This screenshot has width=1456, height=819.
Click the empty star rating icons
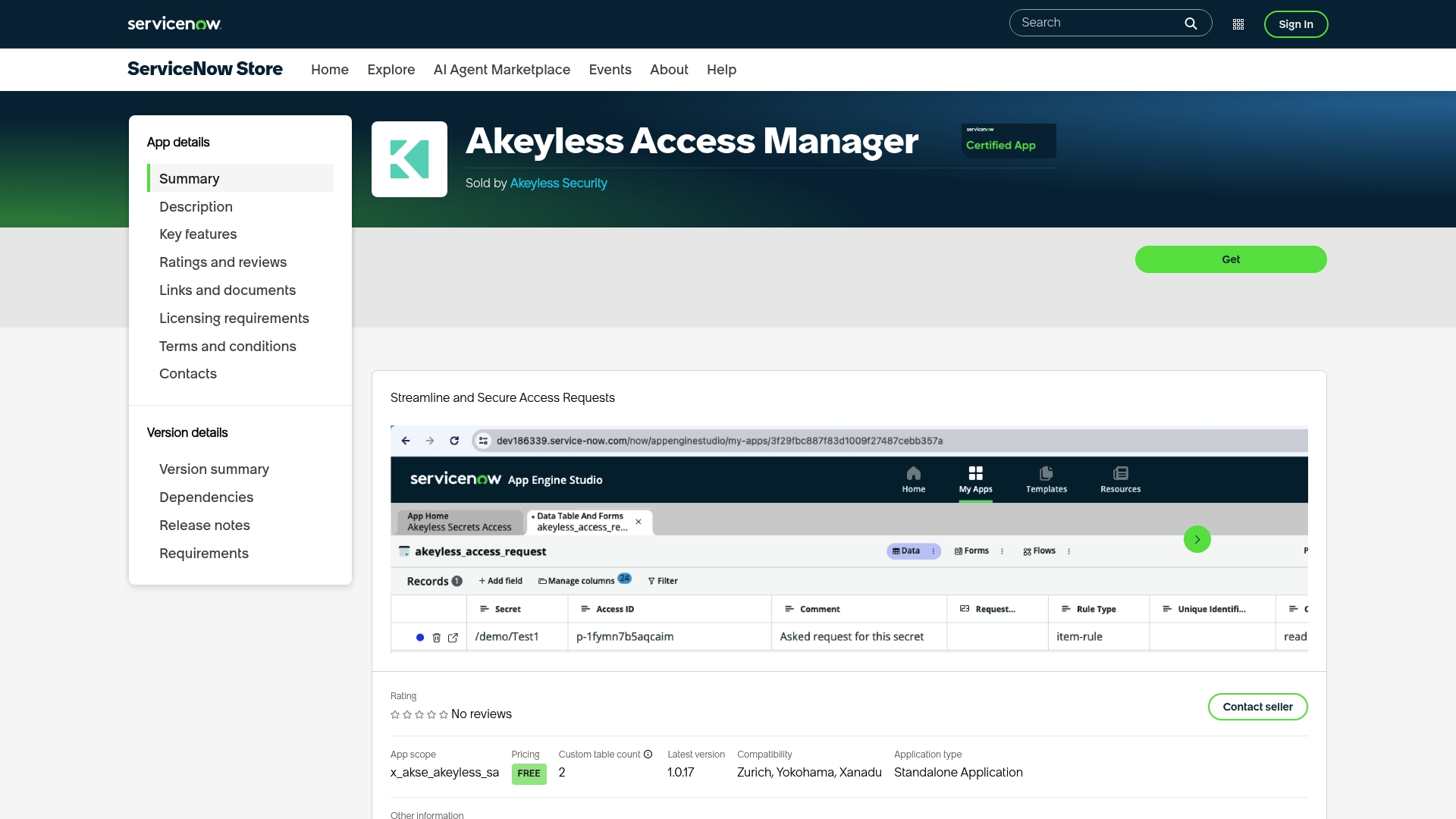pyautogui.click(x=419, y=714)
